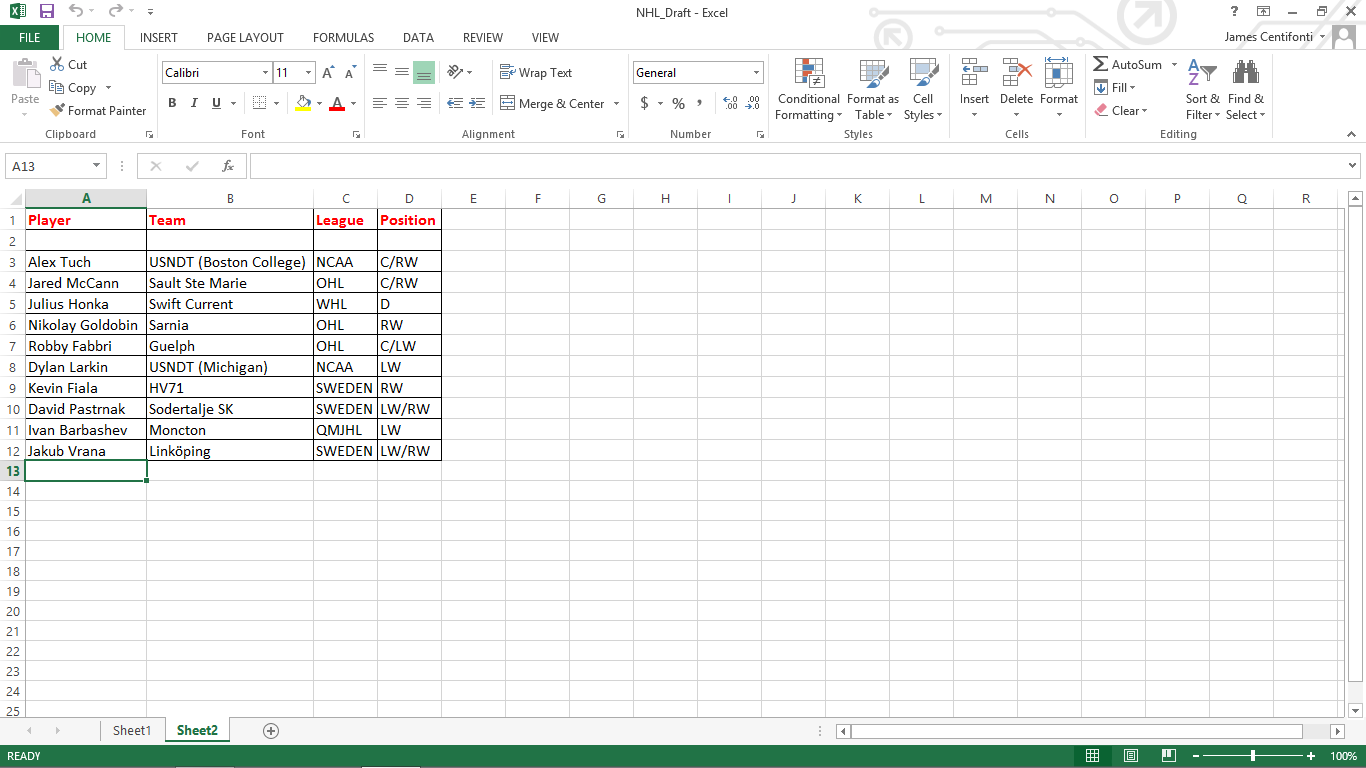Cut the selected cells
The width and height of the screenshot is (1366, 768).
68,64
